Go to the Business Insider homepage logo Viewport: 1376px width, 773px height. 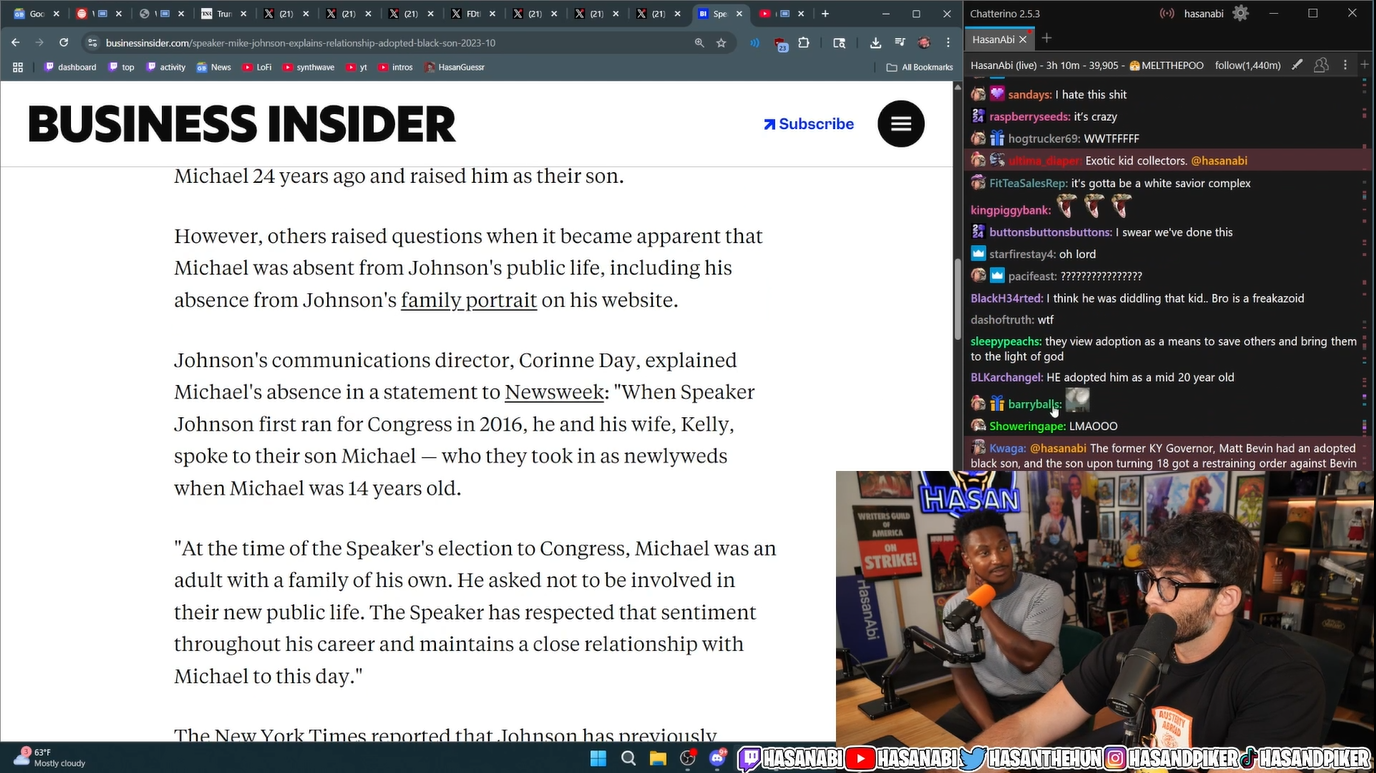pyautogui.click(x=242, y=124)
